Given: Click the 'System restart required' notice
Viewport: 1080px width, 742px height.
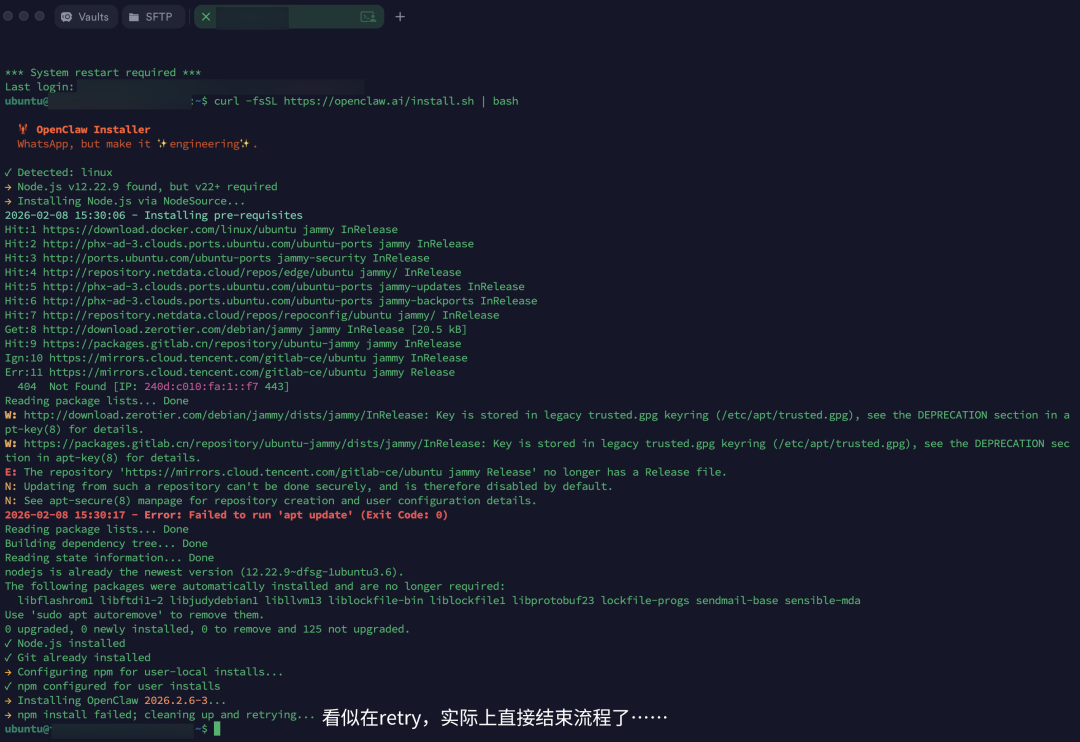Looking at the screenshot, I should point(103,73).
